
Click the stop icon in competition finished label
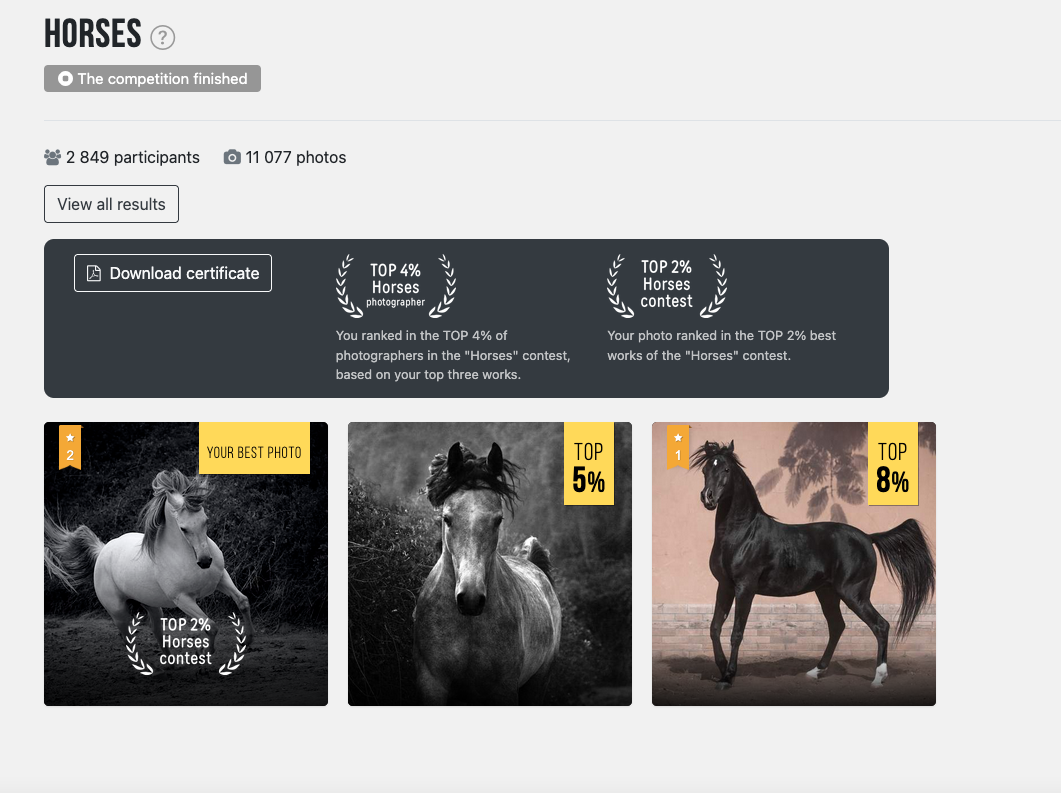[65, 78]
